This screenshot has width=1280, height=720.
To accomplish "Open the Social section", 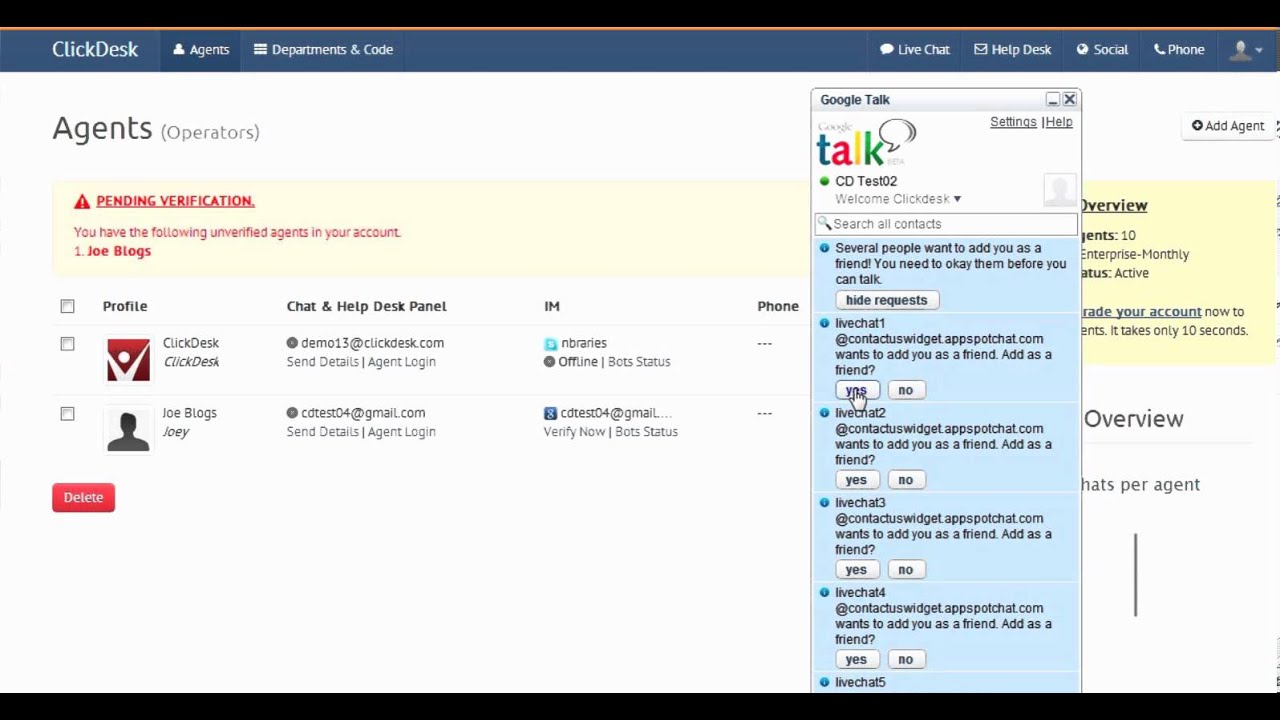I will point(1102,49).
